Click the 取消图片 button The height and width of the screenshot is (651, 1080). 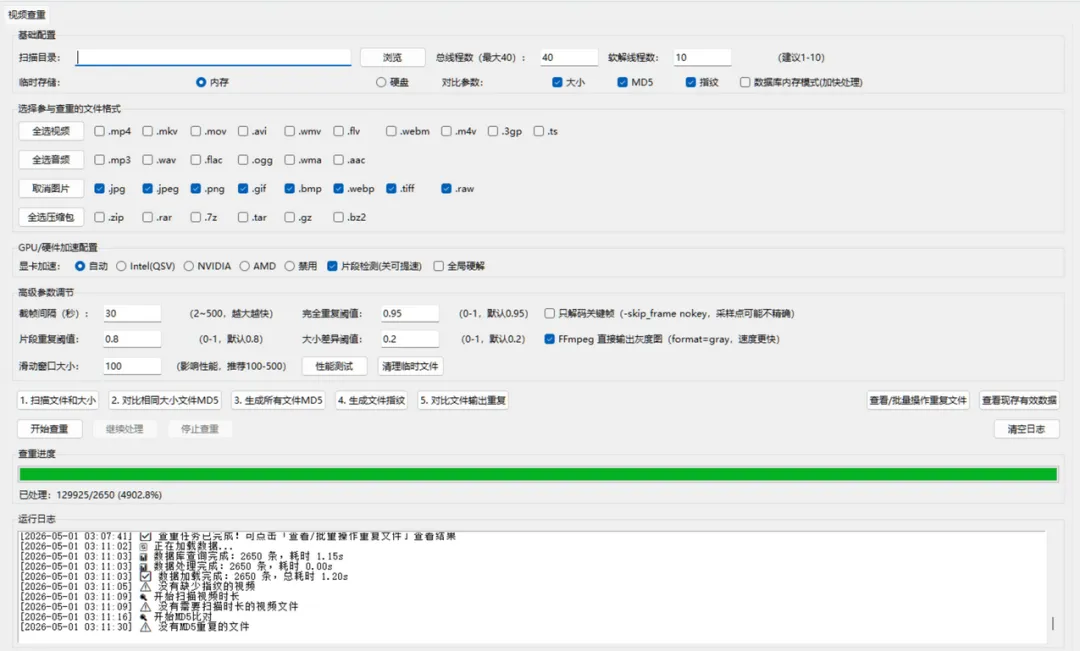(51, 188)
